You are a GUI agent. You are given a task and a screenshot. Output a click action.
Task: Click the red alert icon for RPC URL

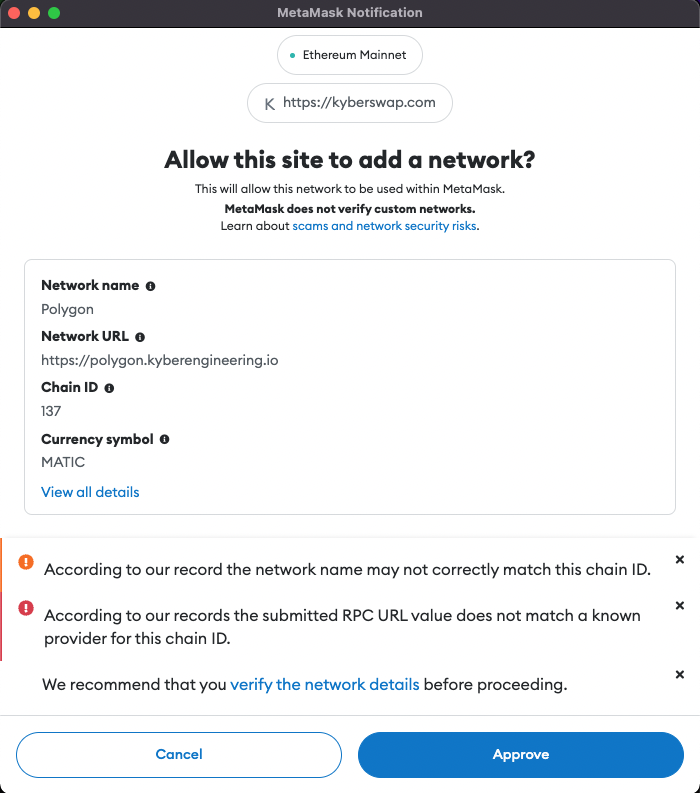[x=26, y=608]
